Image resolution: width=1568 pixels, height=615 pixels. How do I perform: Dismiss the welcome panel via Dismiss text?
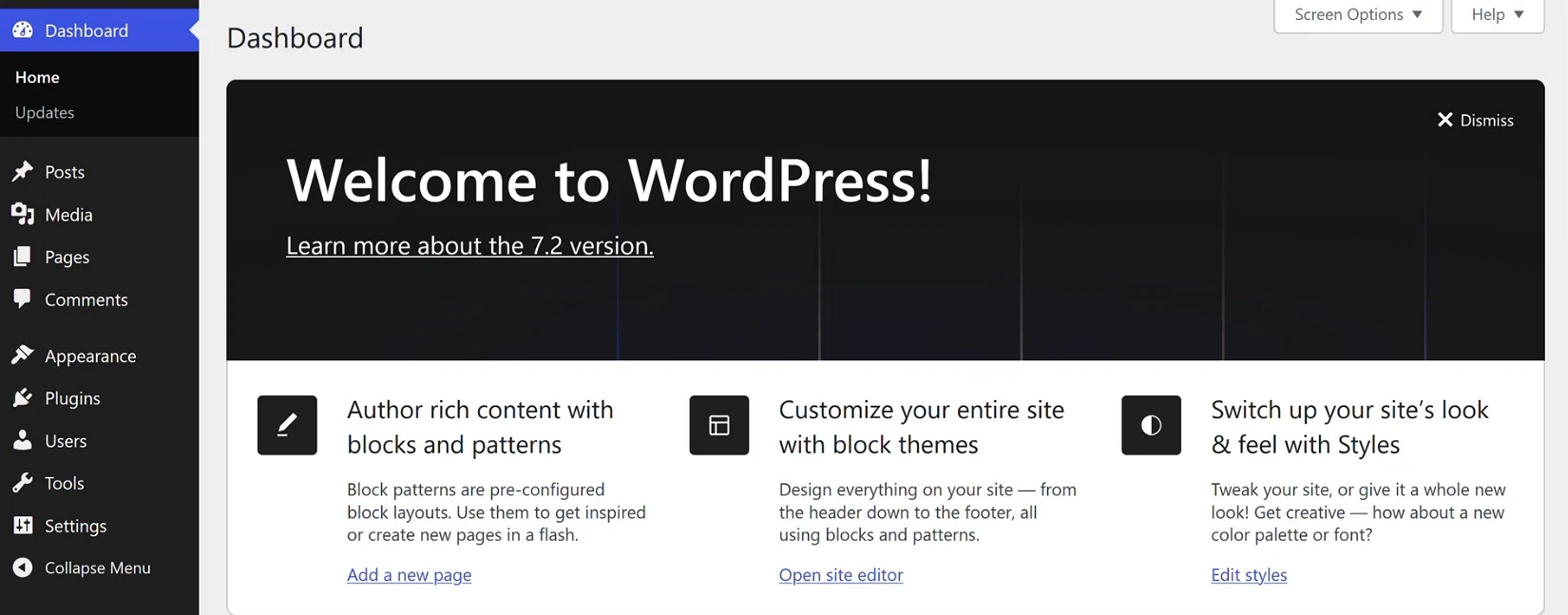(1487, 120)
